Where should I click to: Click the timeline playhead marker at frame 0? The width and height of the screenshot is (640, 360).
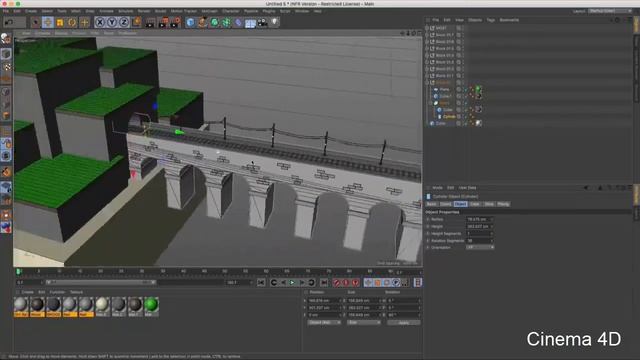[18, 271]
